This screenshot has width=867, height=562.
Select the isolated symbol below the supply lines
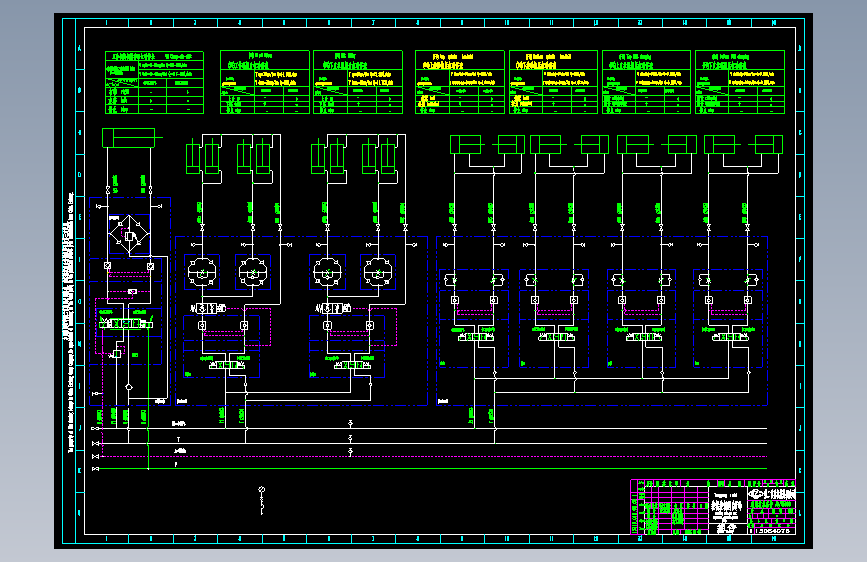(262, 500)
